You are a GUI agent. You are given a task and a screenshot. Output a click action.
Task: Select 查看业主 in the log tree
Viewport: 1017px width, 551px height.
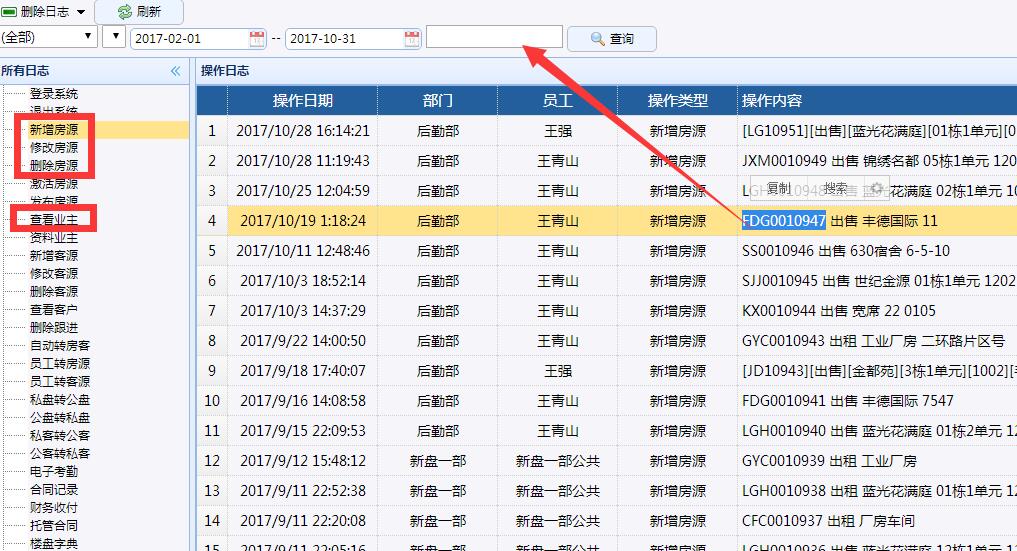pyautogui.click(x=54, y=220)
